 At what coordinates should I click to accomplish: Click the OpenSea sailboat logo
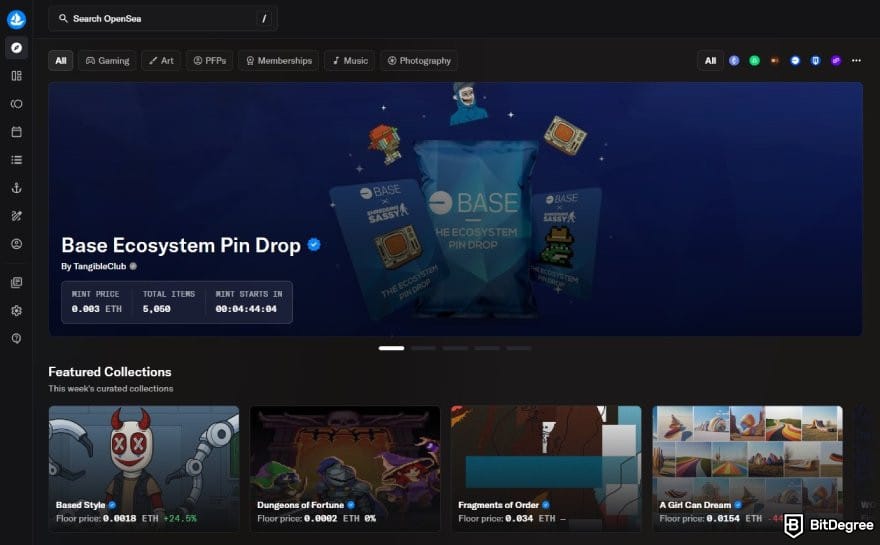(x=16, y=19)
